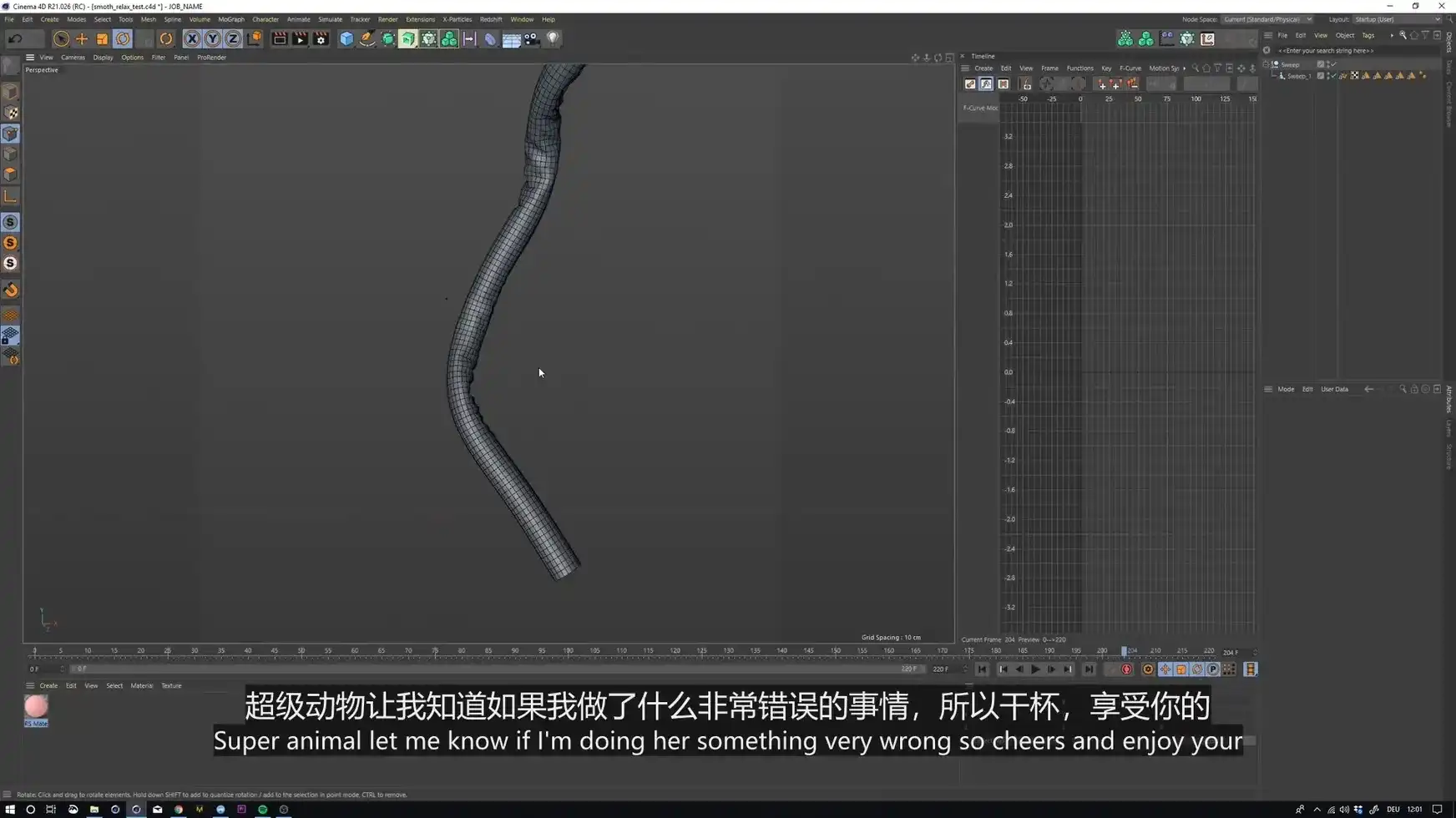Viewport: 1456px width, 818px height.
Task: Render to Picture Viewer
Action: 300,38
